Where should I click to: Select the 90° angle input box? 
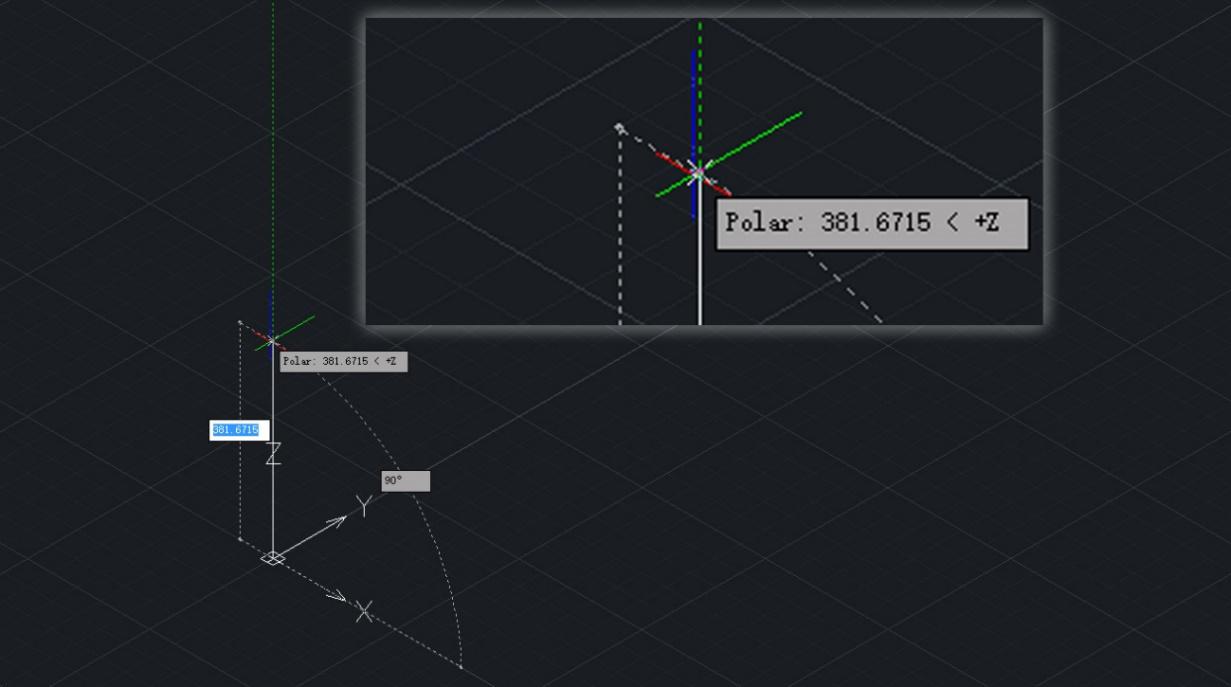pos(405,481)
